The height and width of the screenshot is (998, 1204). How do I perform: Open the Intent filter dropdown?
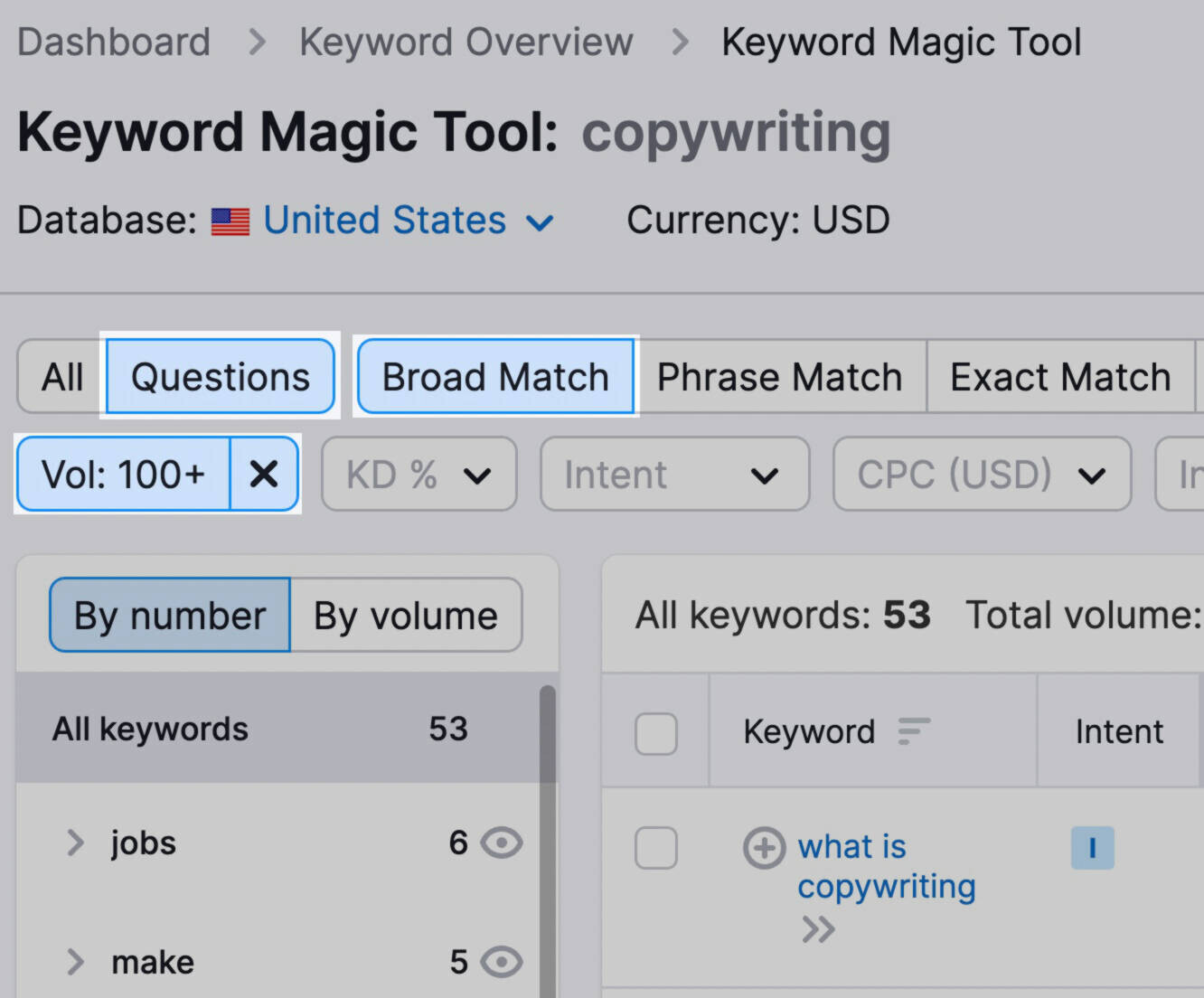pos(674,474)
